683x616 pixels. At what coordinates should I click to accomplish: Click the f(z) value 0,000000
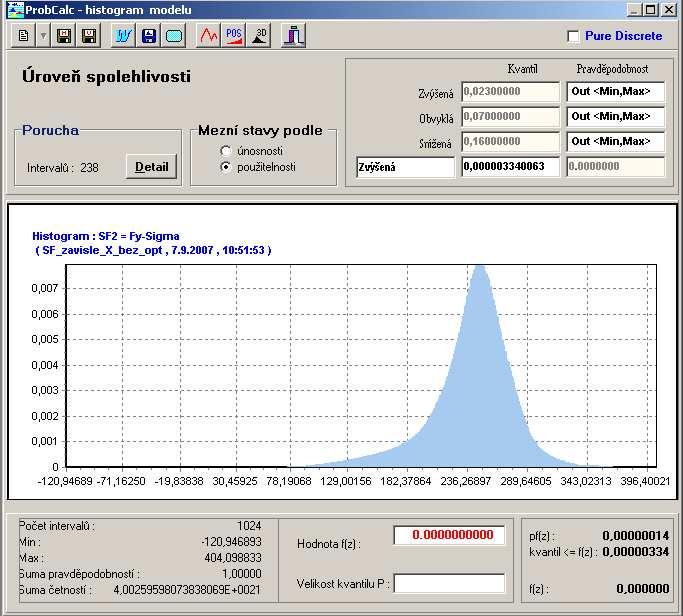click(642, 589)
